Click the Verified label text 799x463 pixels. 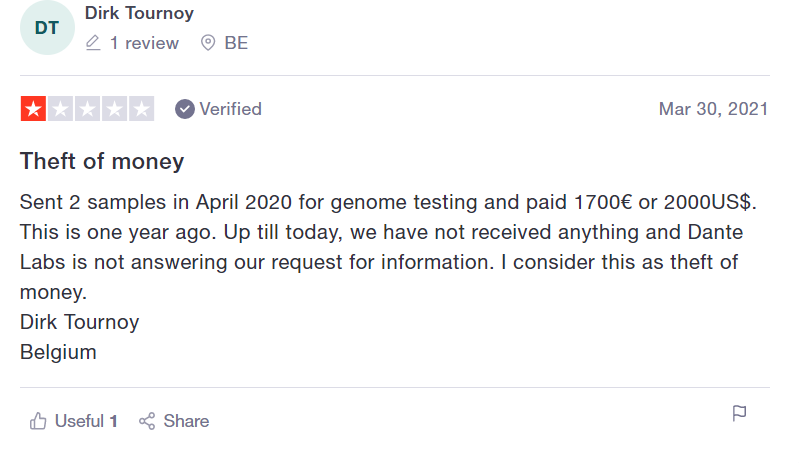pos(230,109)
